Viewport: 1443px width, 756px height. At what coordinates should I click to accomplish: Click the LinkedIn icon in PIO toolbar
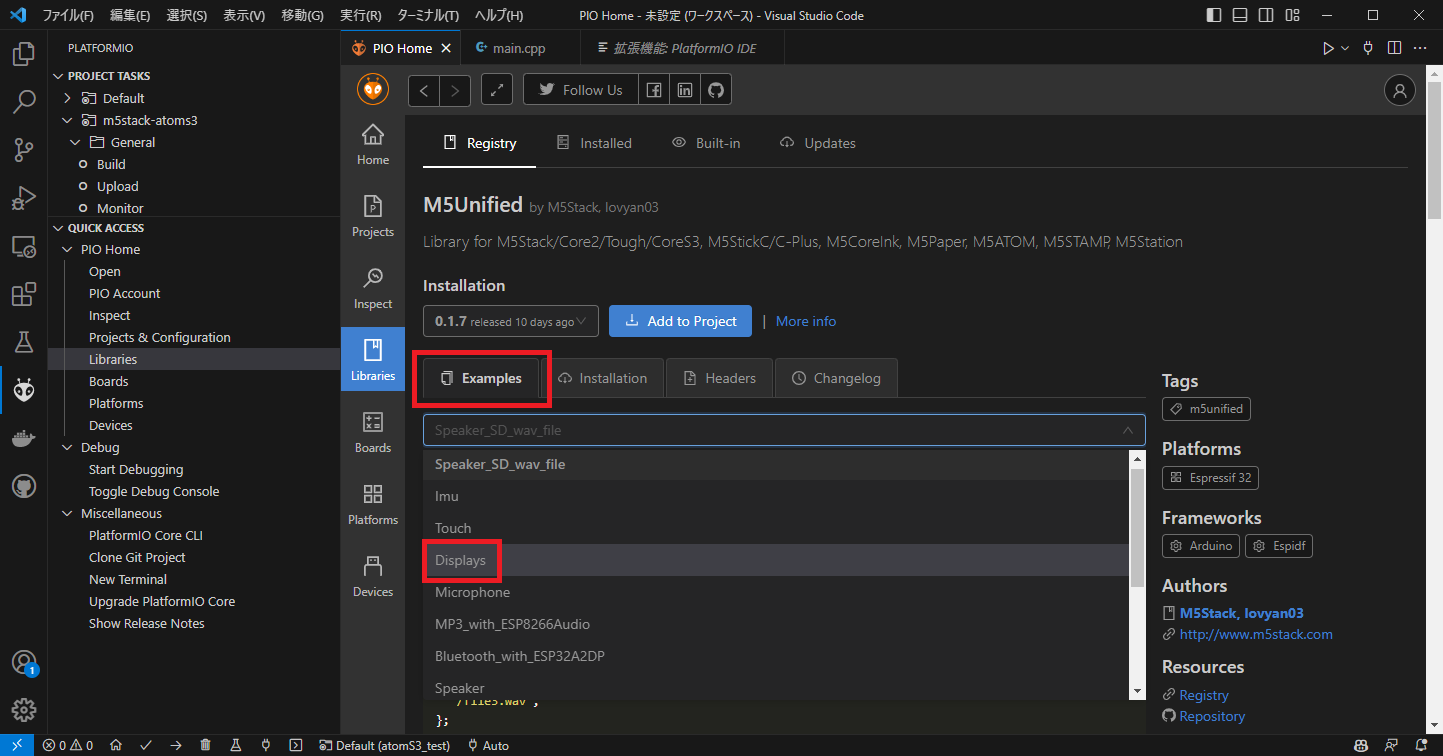tap(684, 90)
